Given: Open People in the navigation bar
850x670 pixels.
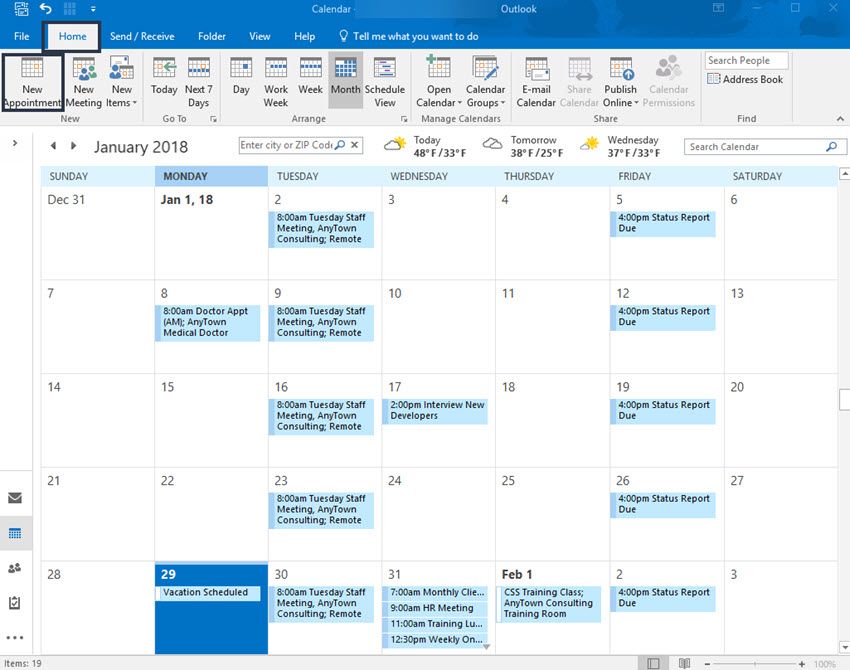Looking at the screenshot, I should pos(15,568).
